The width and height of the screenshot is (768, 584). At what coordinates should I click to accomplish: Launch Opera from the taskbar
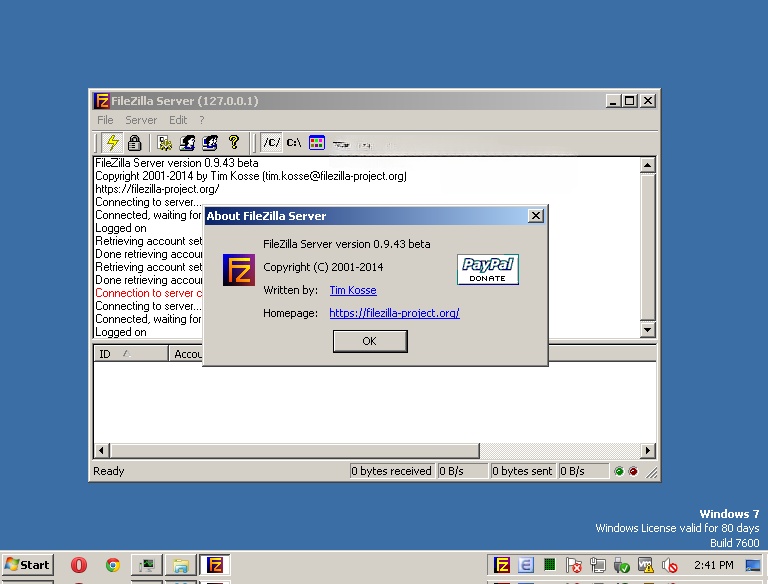78,565
